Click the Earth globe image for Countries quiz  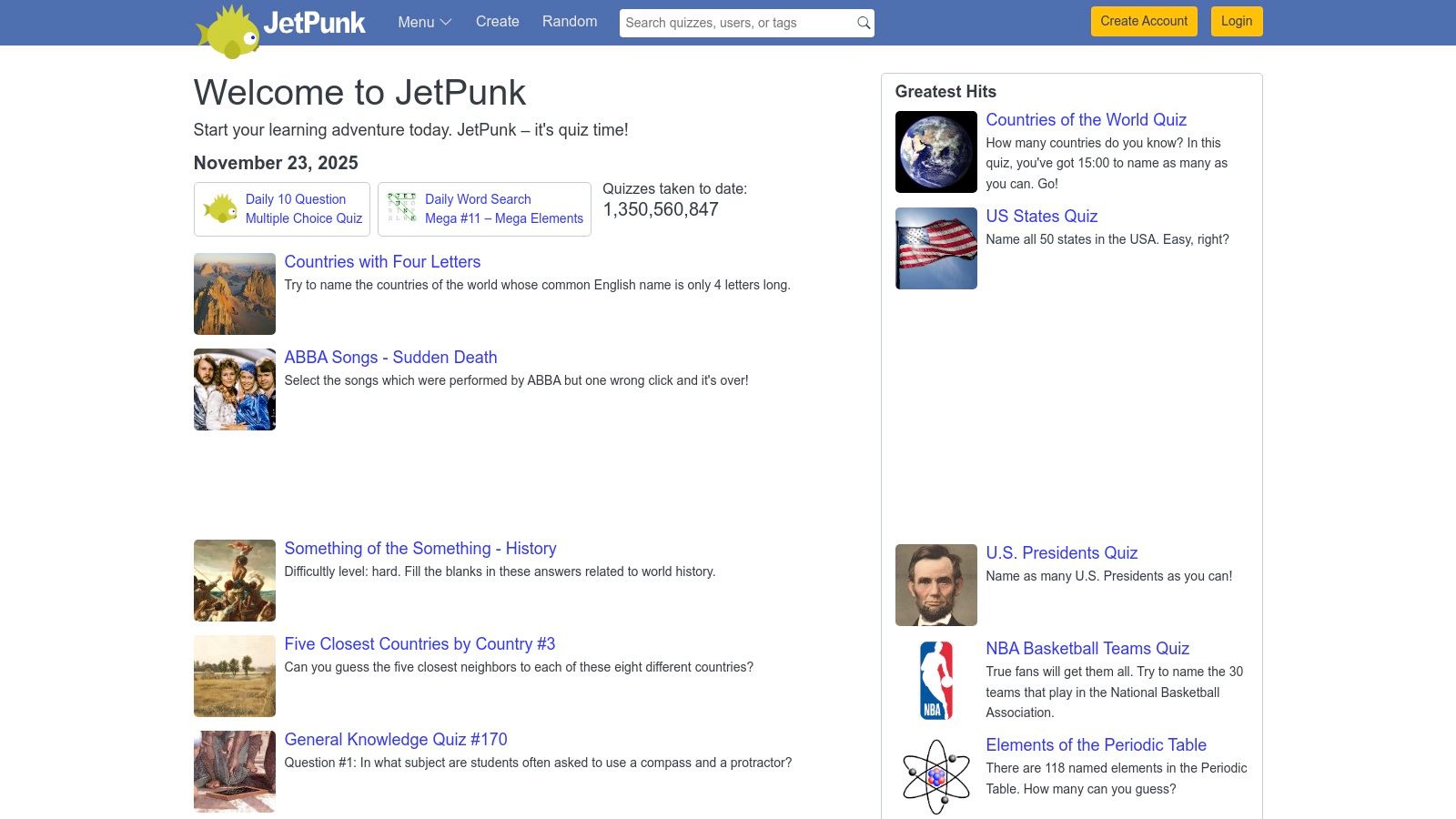(x=935, y=151)
